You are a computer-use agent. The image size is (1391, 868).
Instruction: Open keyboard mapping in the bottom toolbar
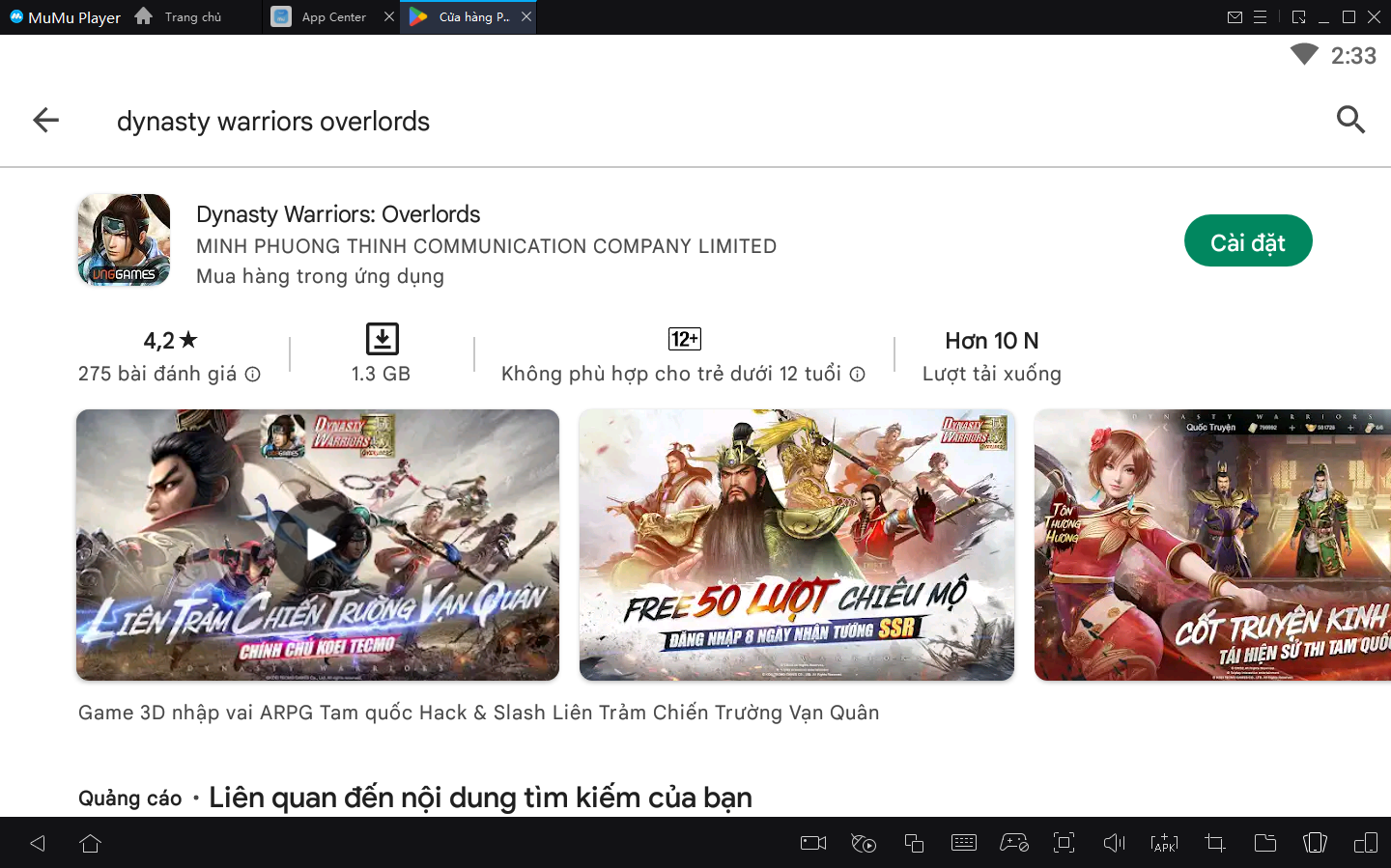coord(964,843)
